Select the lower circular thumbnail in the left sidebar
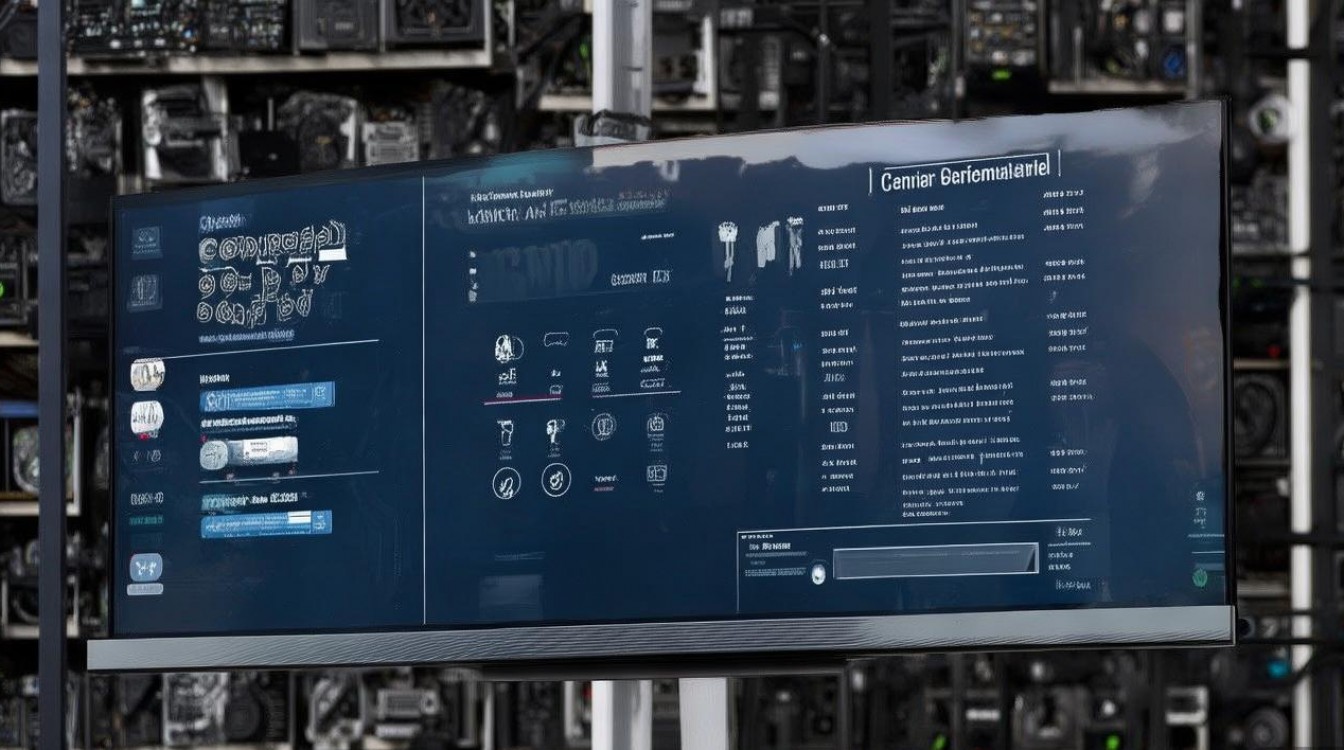The width and height of the screenshot is (1344, 750). pos(147,417)
